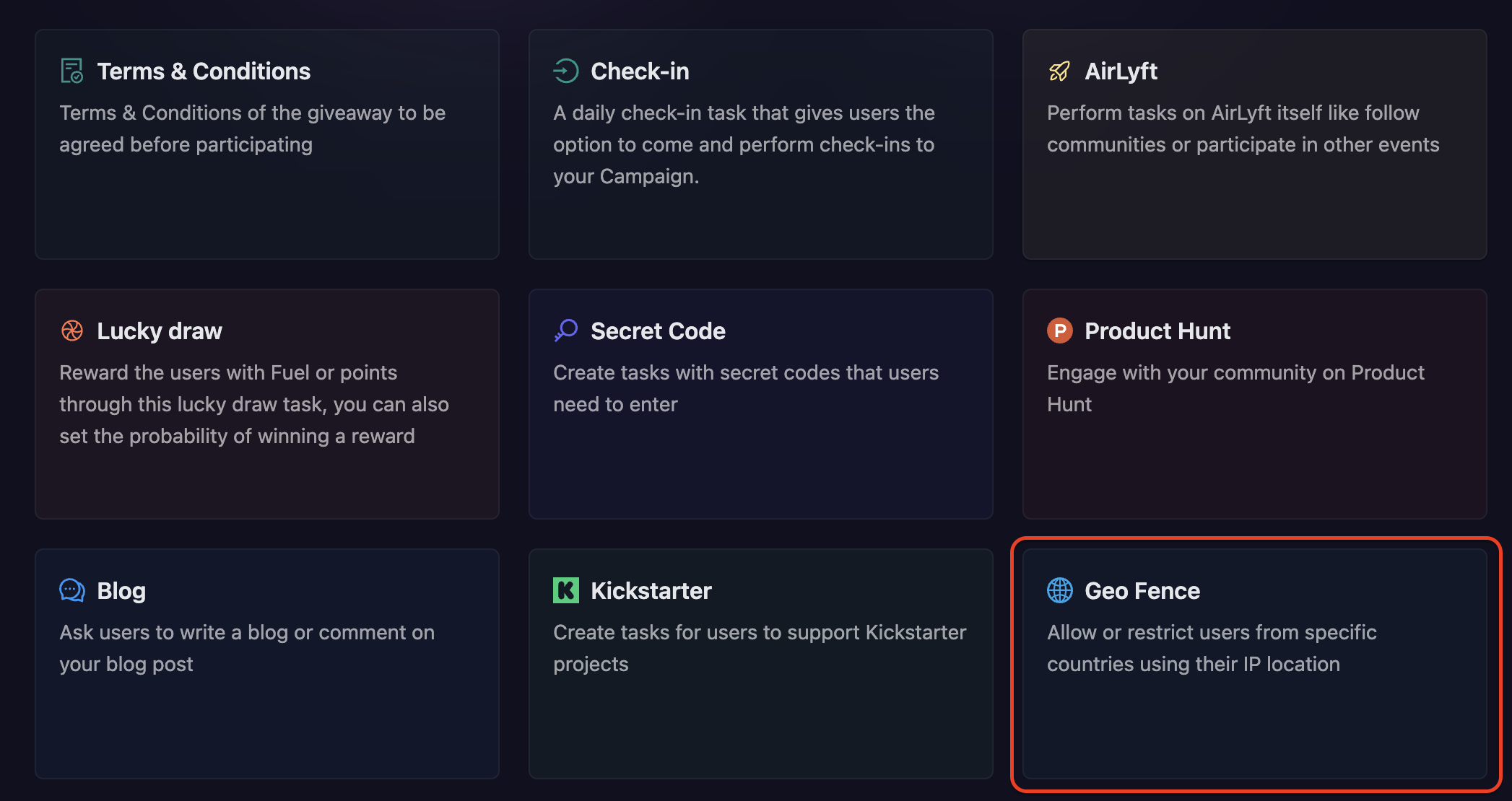Select the Check-in task heading
1512x801 pixels.
(640, 71)
